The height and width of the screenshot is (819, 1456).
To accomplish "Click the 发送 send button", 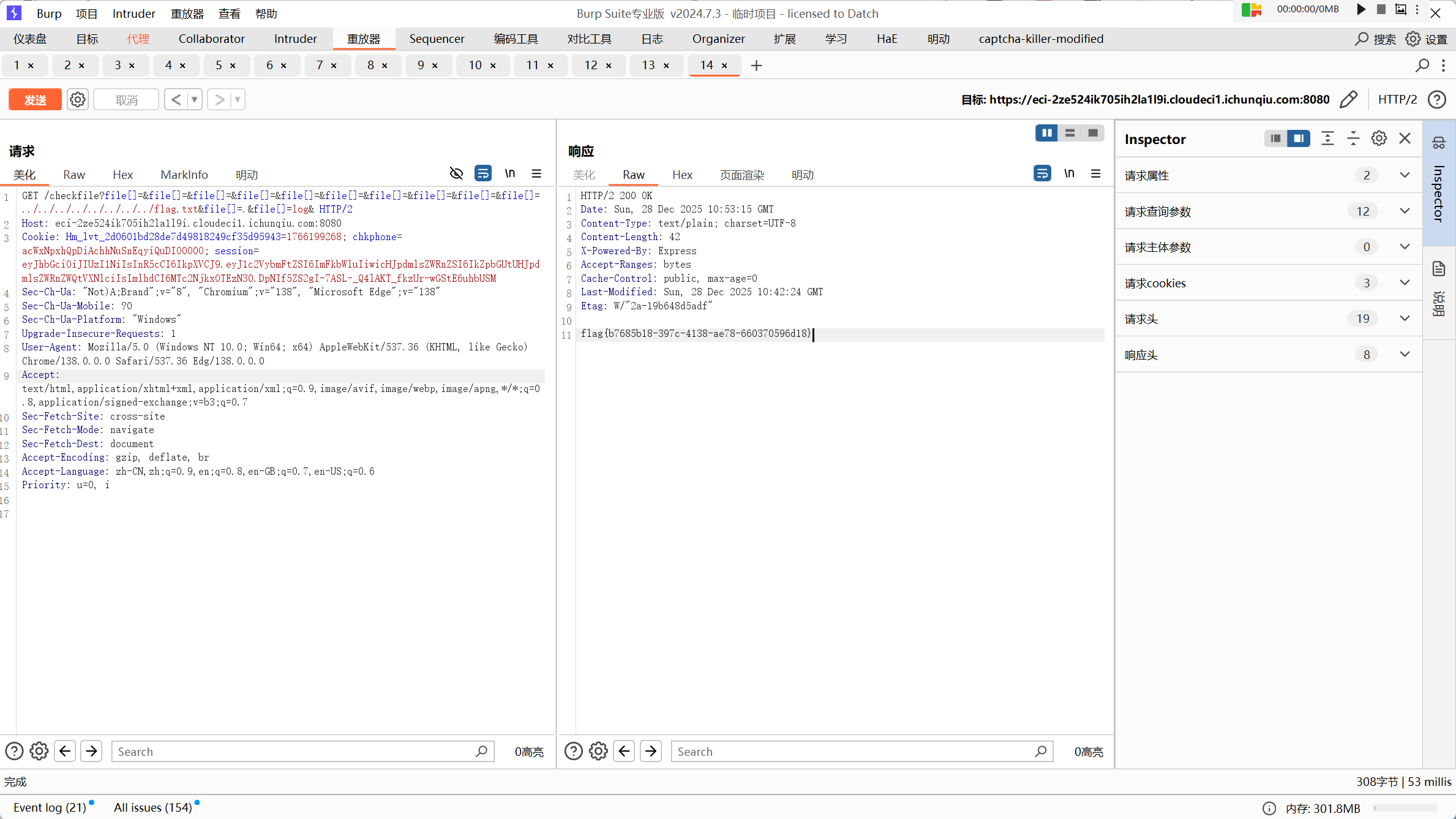I will (x=35, y=99).
